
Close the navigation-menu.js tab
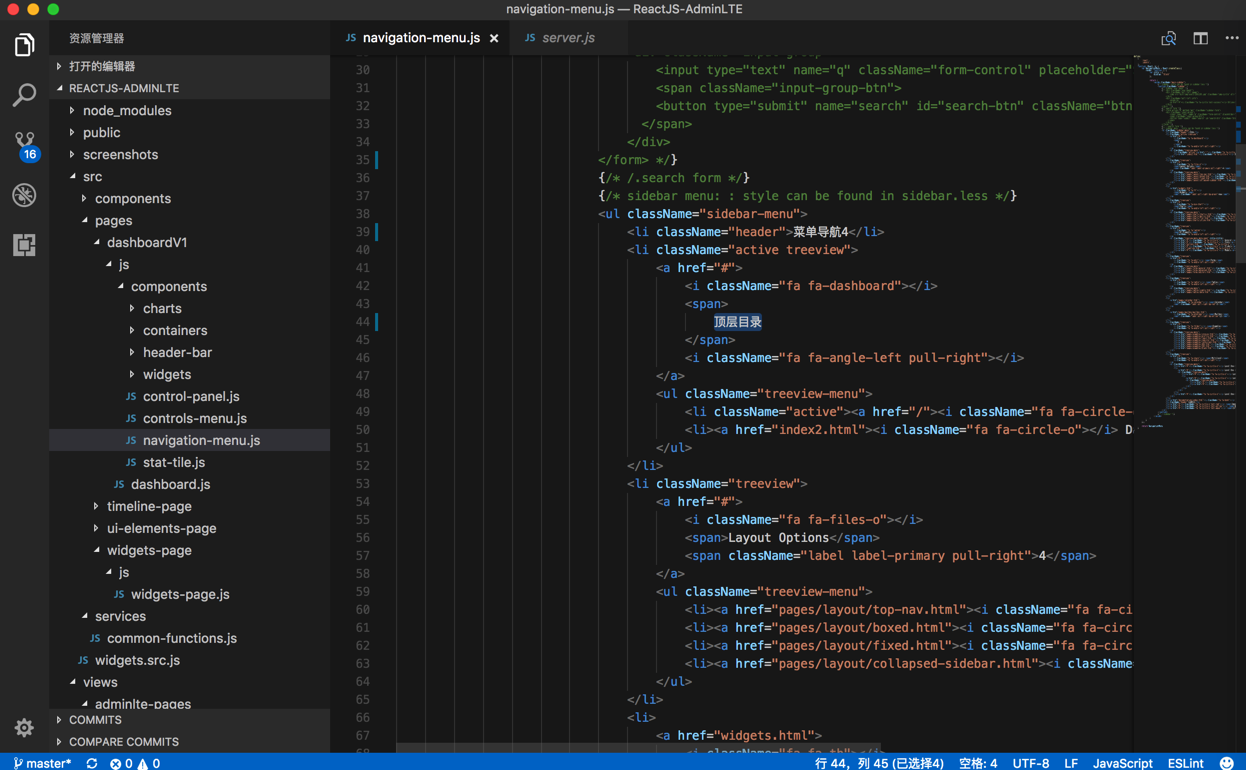point(494,38)
